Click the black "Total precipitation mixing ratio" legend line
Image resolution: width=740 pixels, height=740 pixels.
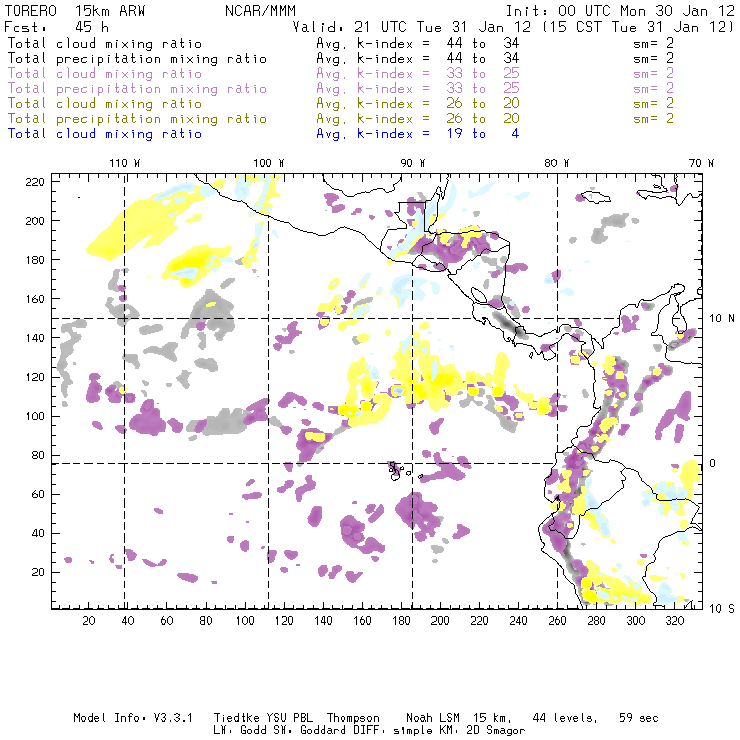point(137,59)
